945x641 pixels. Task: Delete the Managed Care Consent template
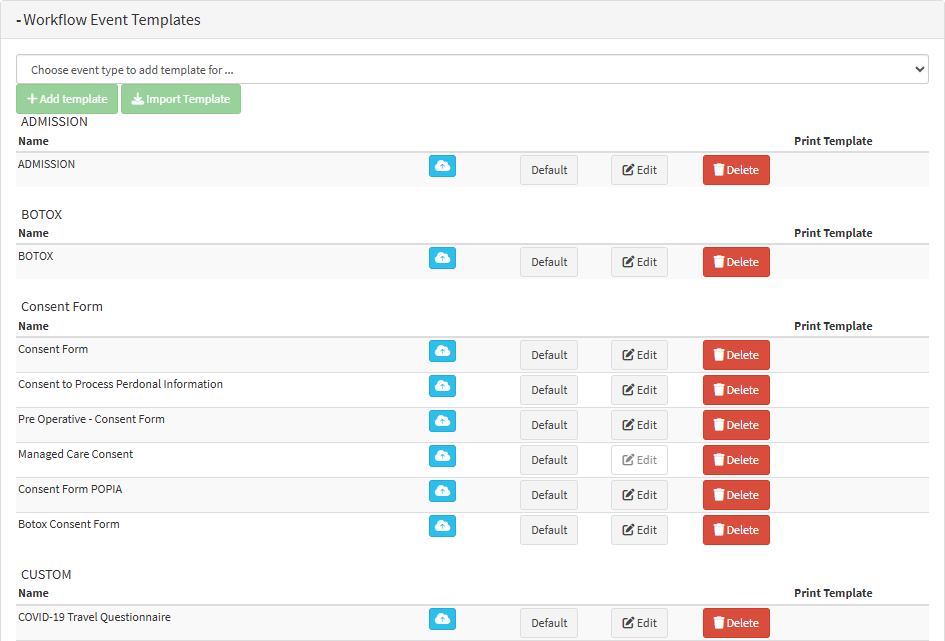click(736, 460)
